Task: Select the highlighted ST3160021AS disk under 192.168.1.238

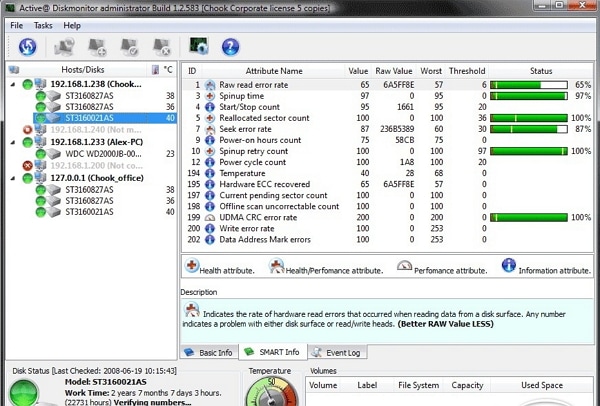Action: click(104, 118)
